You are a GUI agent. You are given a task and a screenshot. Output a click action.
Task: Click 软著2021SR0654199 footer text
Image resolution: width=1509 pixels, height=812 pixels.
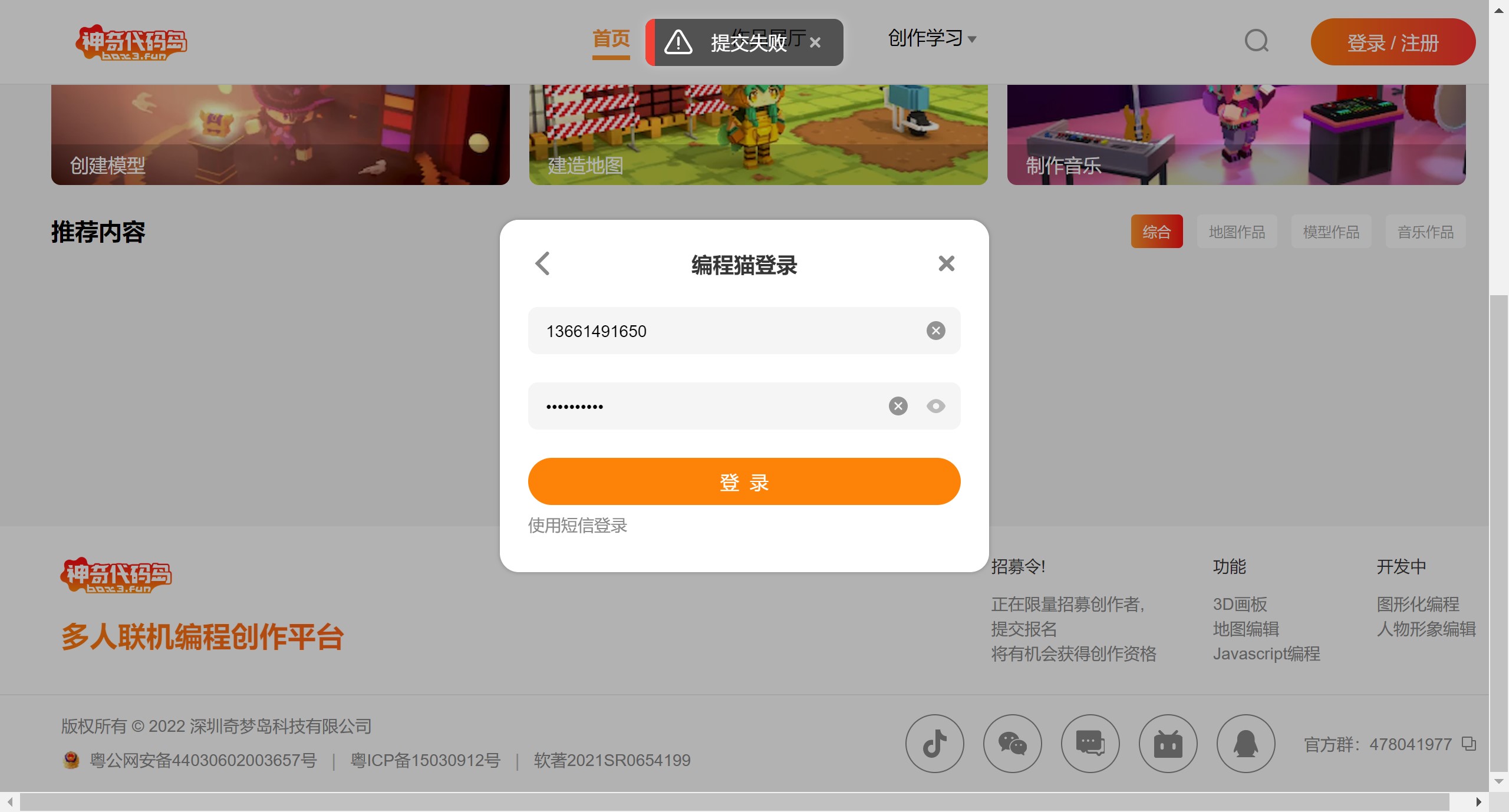click(612, 760)
